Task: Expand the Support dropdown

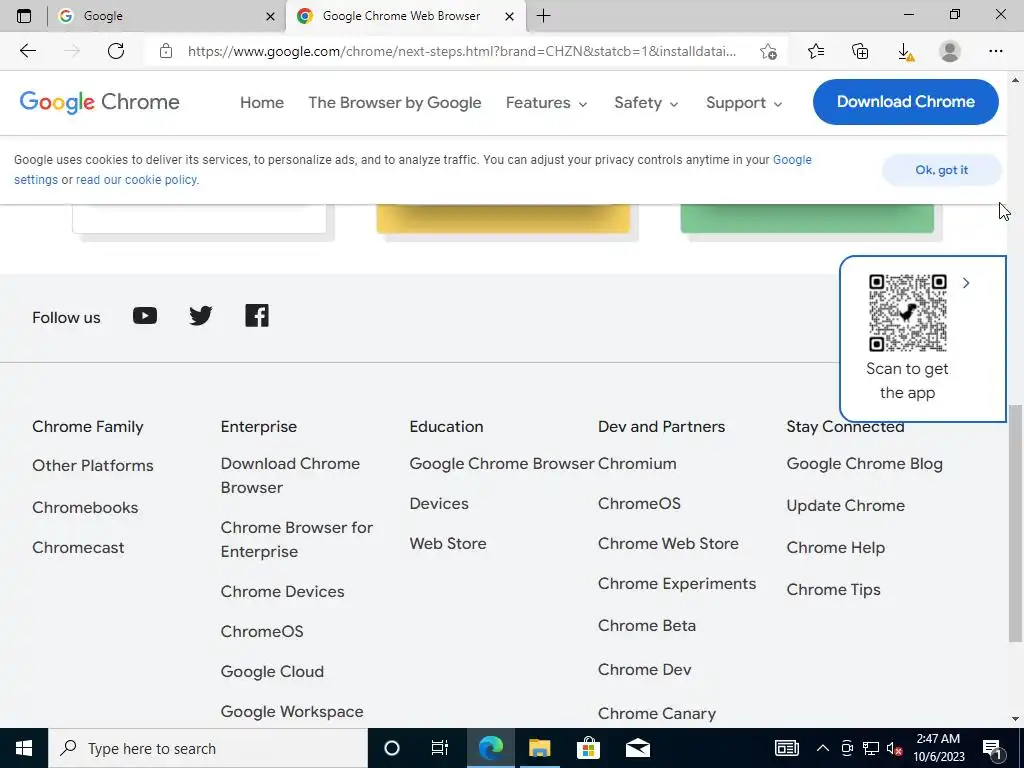Action: pos(744,103)
